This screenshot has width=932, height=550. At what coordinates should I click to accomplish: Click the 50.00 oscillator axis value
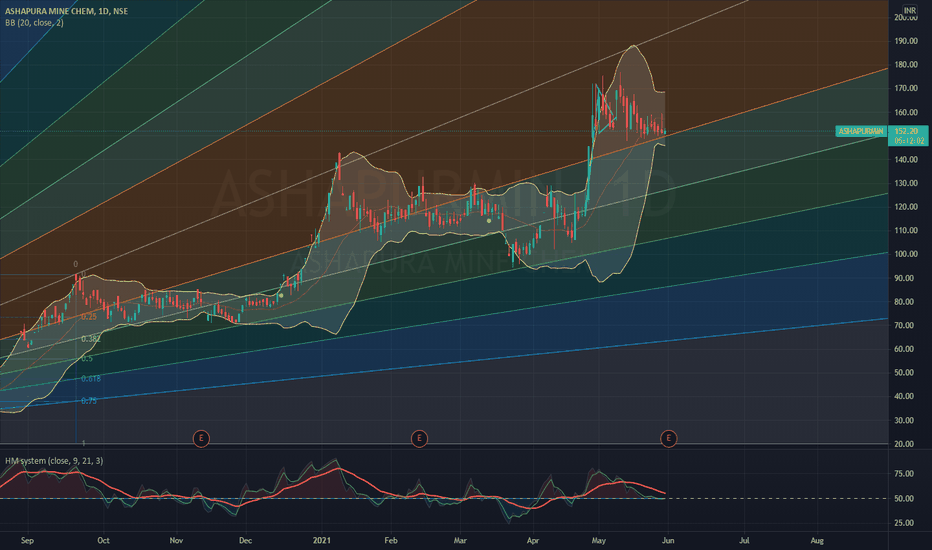(904, 499)
